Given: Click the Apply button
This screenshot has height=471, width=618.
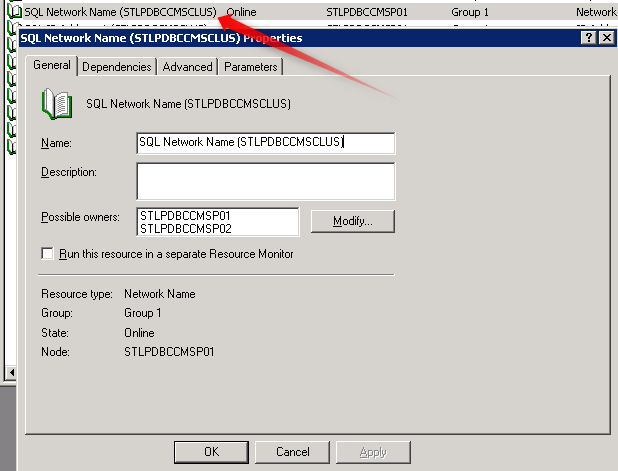Looking at the screenshot, I should (373, 452).
